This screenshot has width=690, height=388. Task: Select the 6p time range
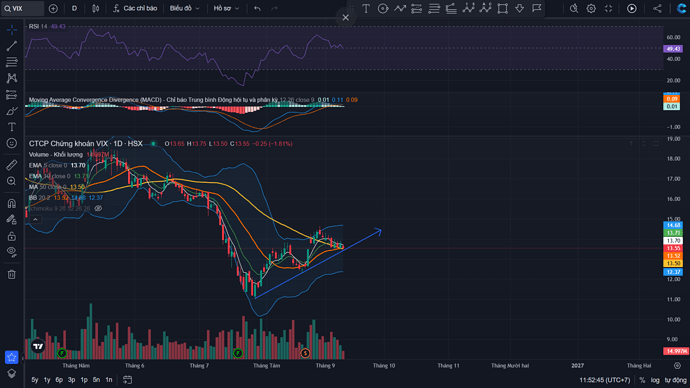point(59,380)
